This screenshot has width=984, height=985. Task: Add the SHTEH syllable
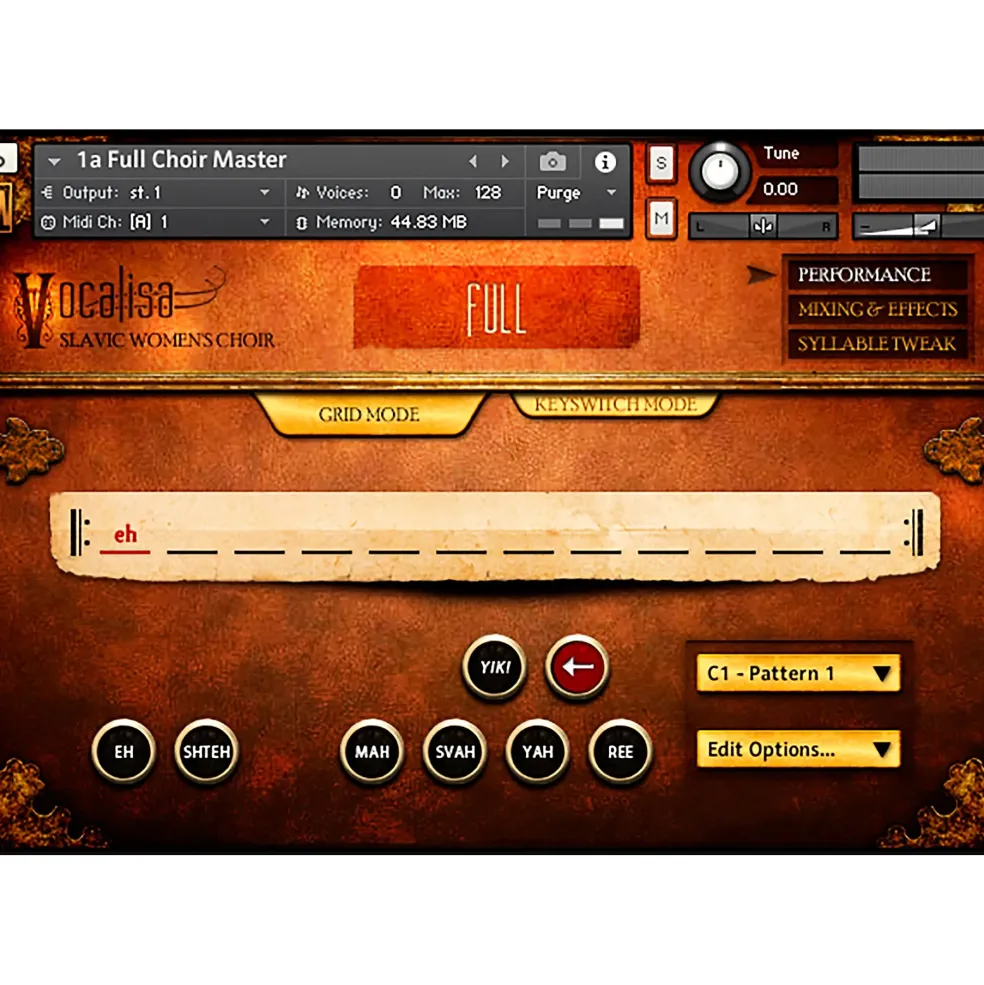tap(206, 751)
